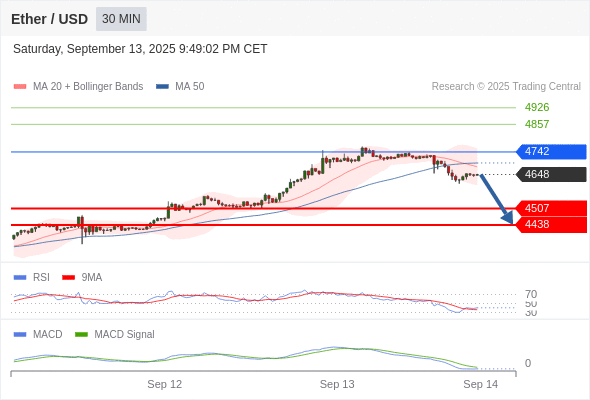Click the green MACD Signal legend marker
Viewport: 590px width, 400px height.
81,334
